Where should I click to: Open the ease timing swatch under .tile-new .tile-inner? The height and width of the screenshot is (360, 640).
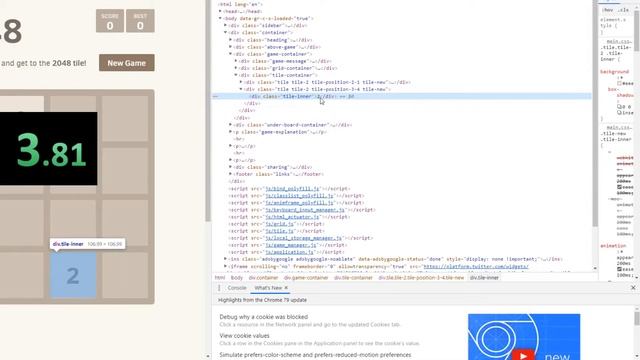click(x=619, y=187)
